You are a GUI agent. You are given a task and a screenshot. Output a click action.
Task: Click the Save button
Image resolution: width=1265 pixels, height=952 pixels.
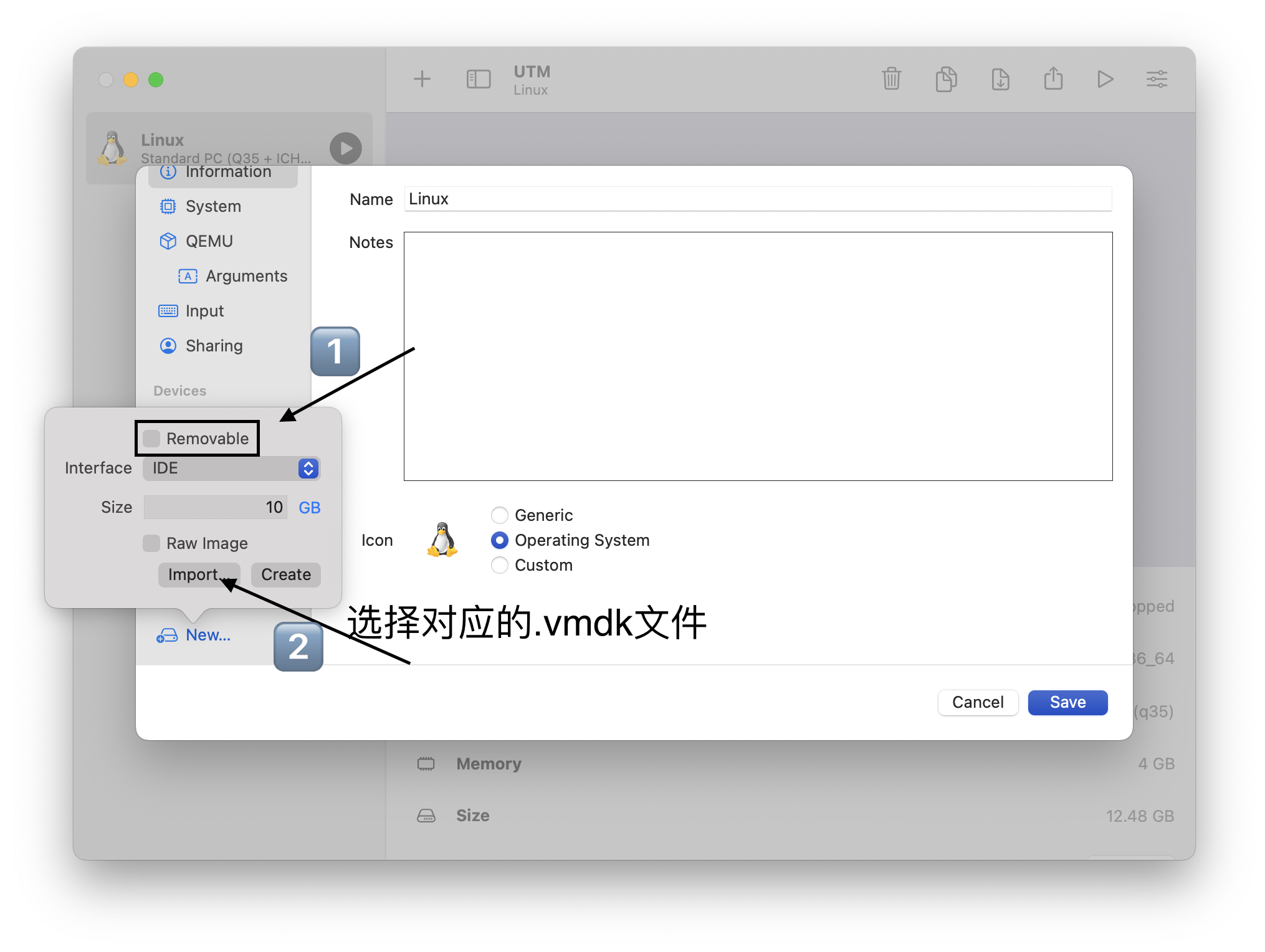pos(1067,703)
